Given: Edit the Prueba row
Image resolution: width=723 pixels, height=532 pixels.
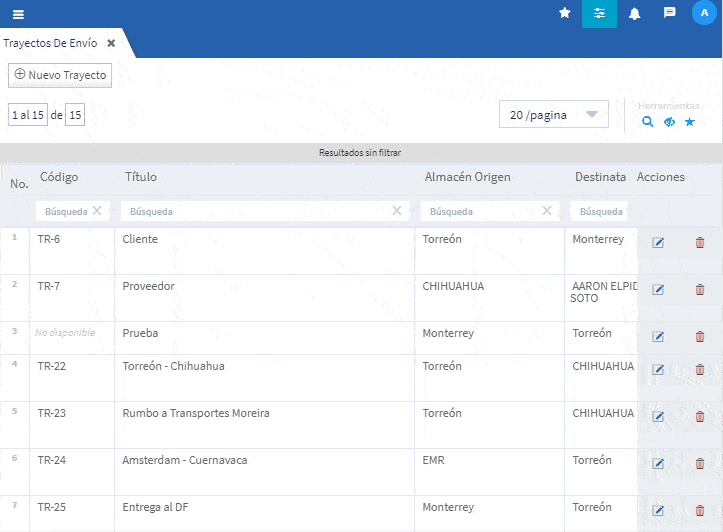Looking at the screenshot, I should pos(658,337).
